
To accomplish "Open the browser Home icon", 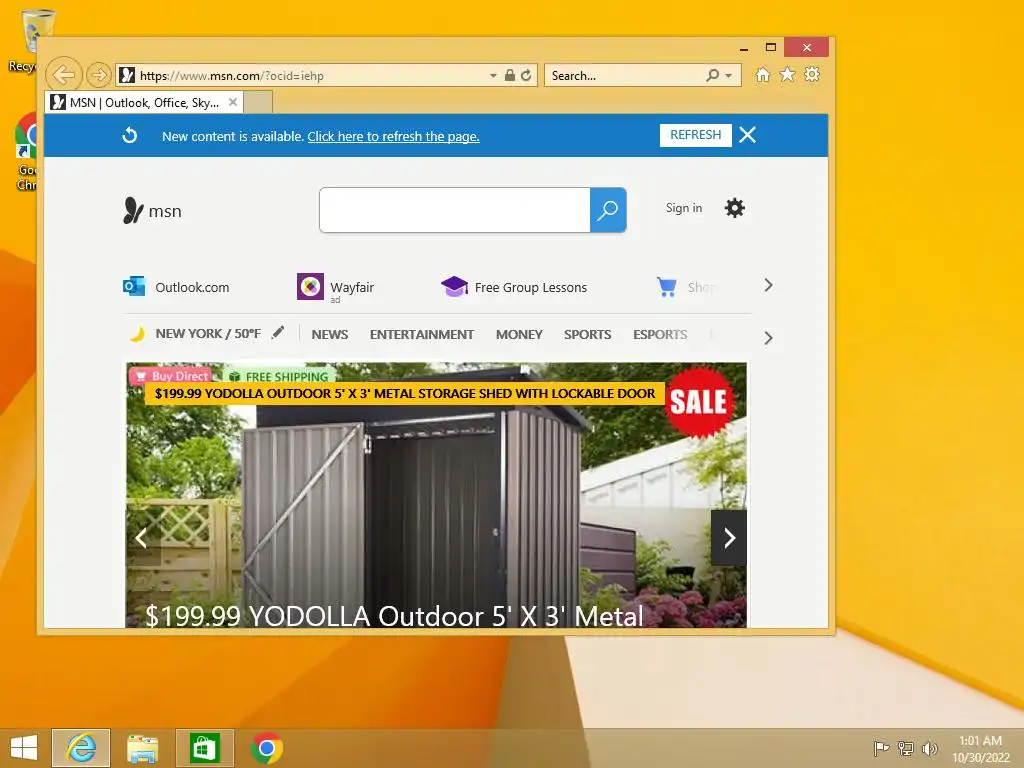I will (763, 74).
